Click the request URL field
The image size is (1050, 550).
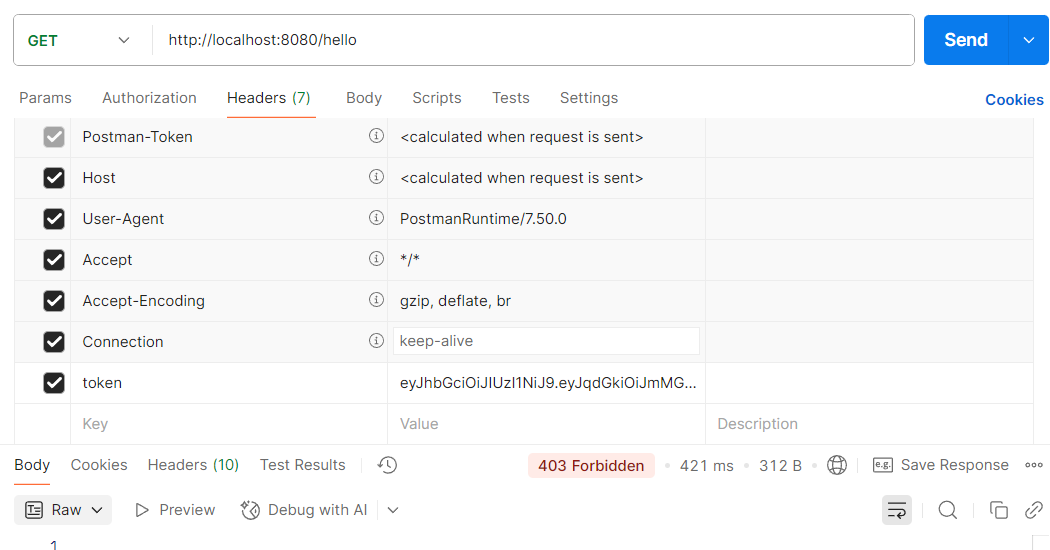[x=530, y=41]
